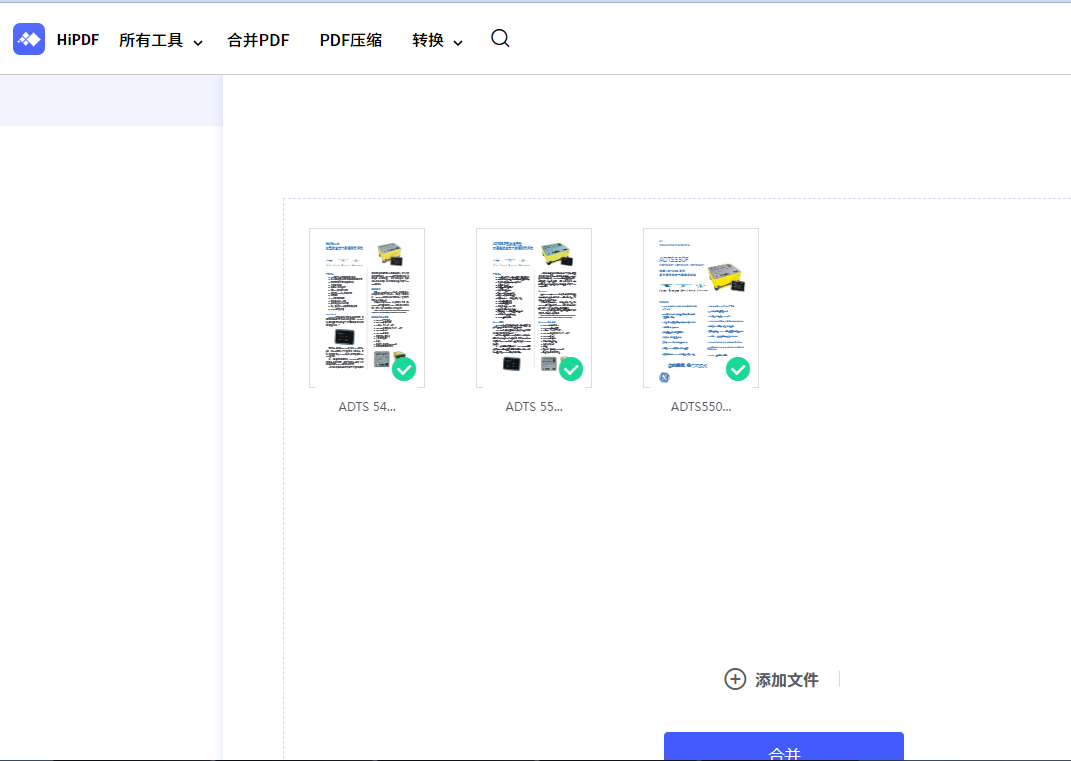Click the plus icon beside 添加文件

[x=735, y=679]
